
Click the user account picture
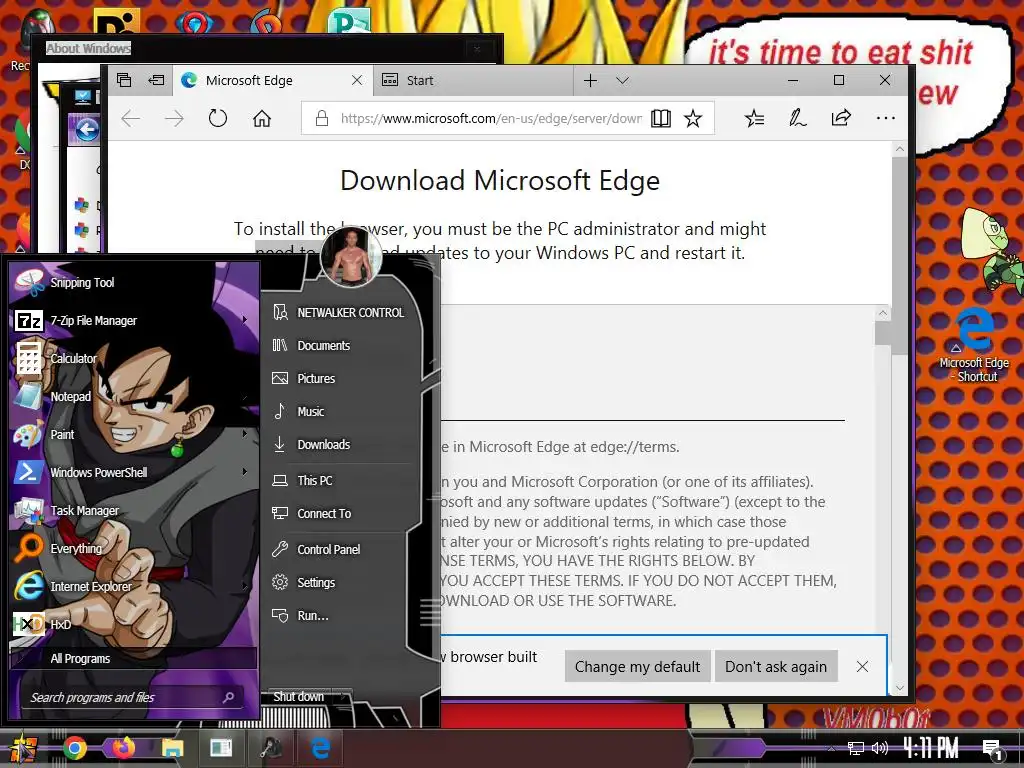351,257
